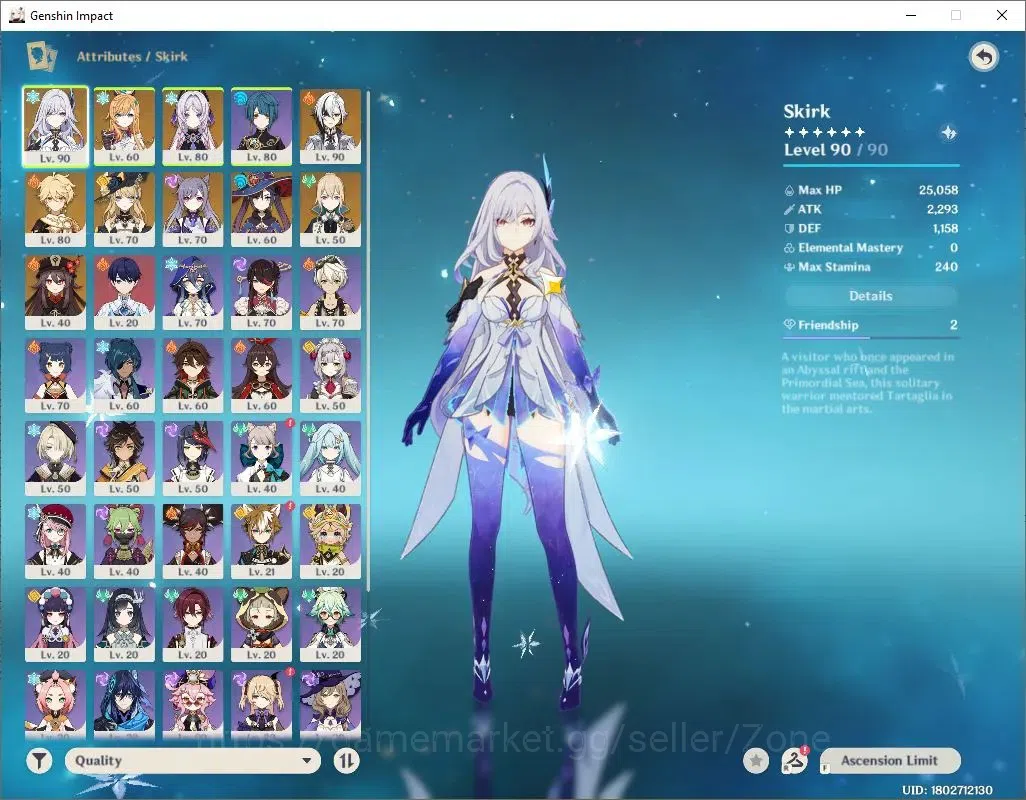The image size is (1026, 800).
Task: Select Dori's portrait in the bottom row
Action: (x=193, y=704)
